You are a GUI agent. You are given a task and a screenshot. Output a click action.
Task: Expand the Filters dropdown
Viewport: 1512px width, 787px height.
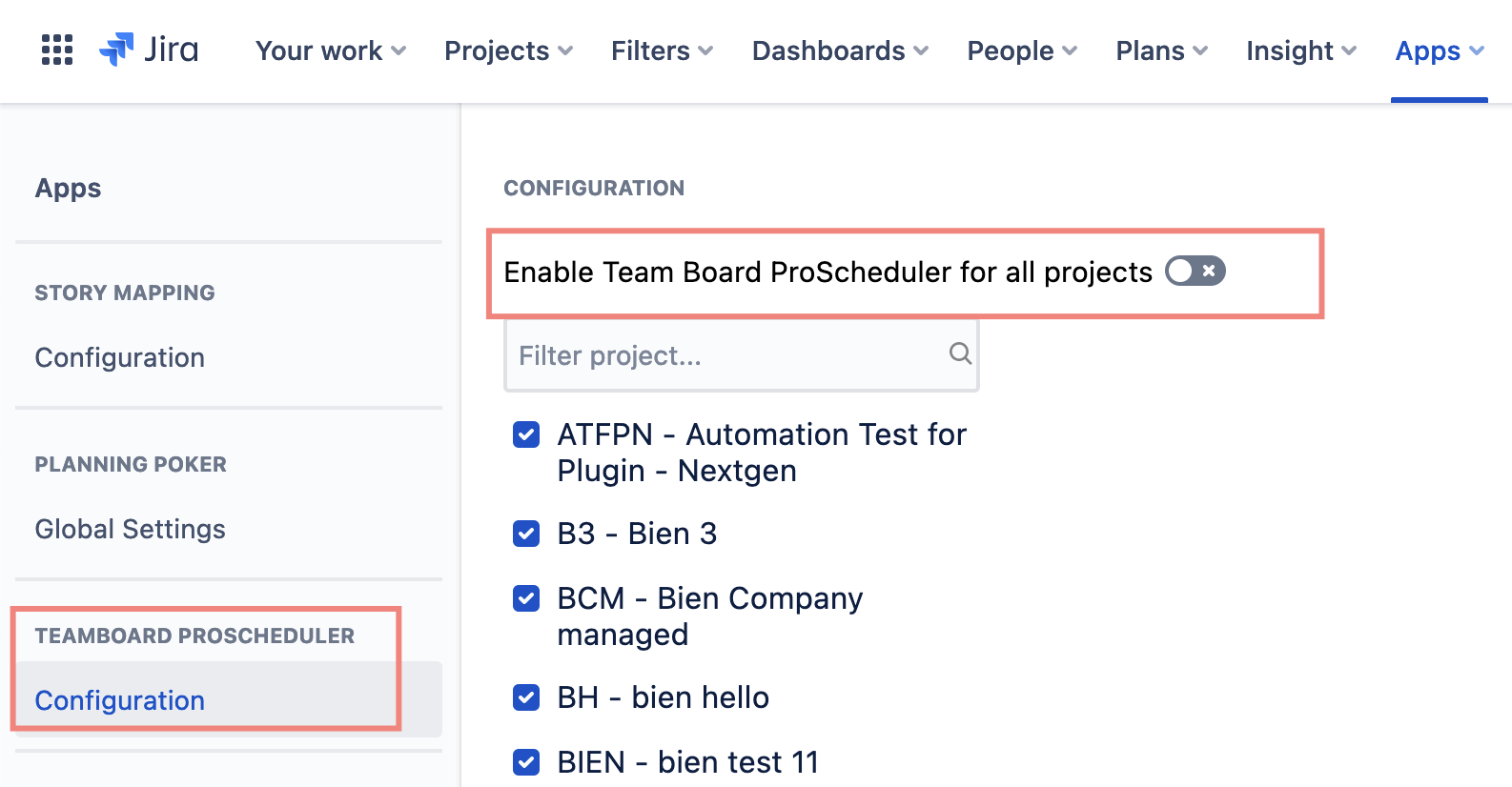coord(662,50)
